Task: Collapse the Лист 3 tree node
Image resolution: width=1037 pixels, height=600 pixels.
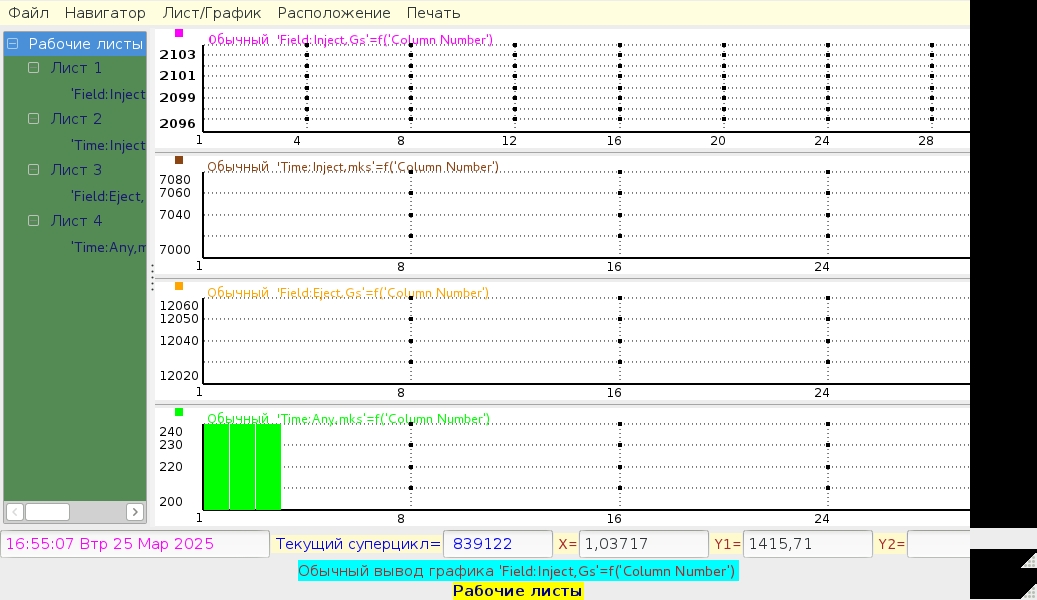Action: (x=33, y=170)
